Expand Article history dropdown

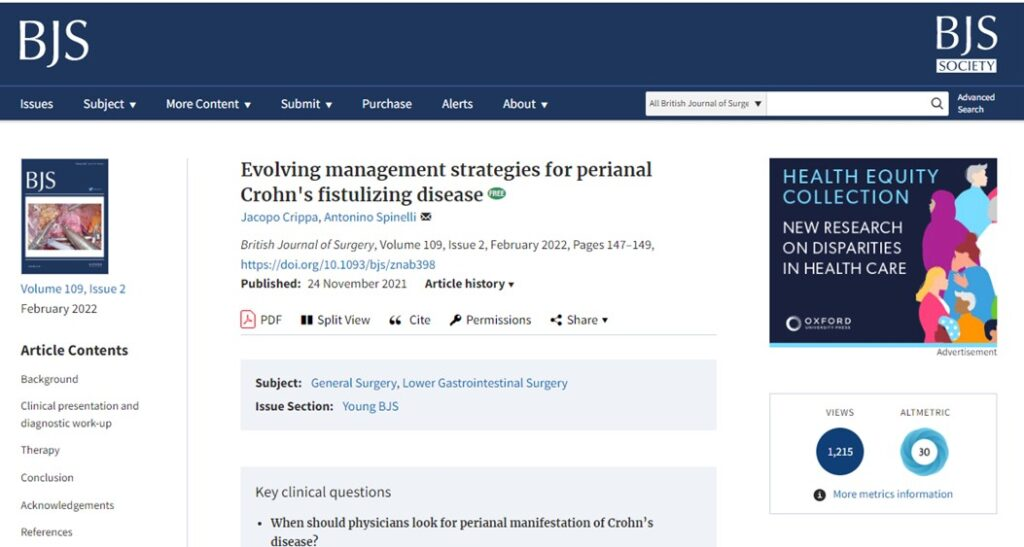point(470,284)
